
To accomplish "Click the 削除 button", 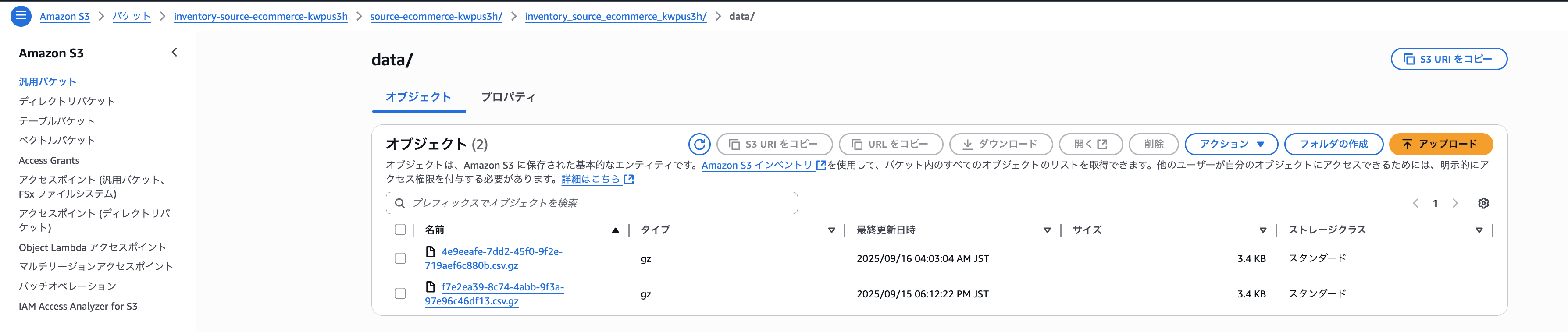I will [x=1154, y=144].
